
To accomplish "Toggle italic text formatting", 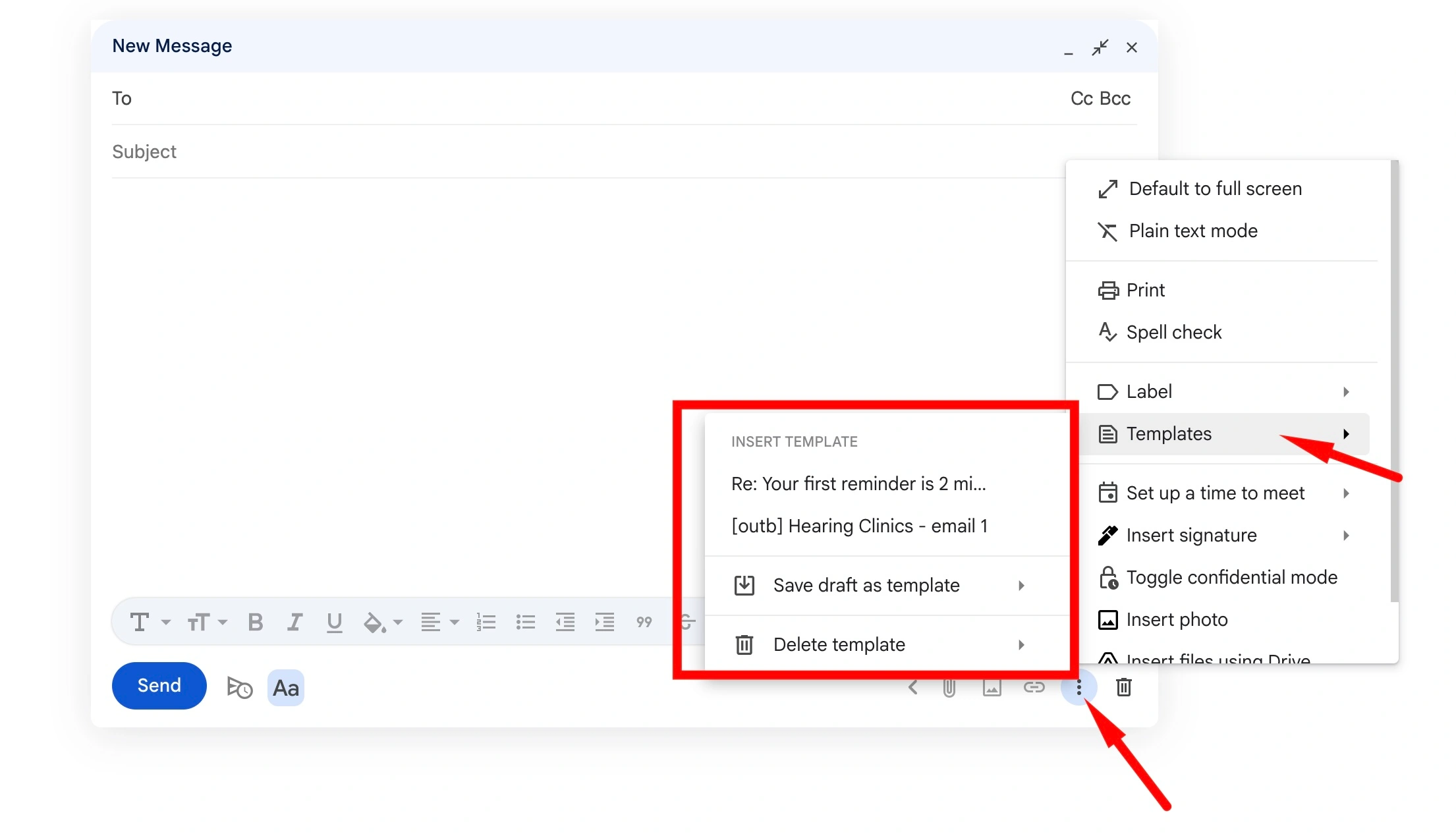I will pyautogui.click(x=294, y=622).
